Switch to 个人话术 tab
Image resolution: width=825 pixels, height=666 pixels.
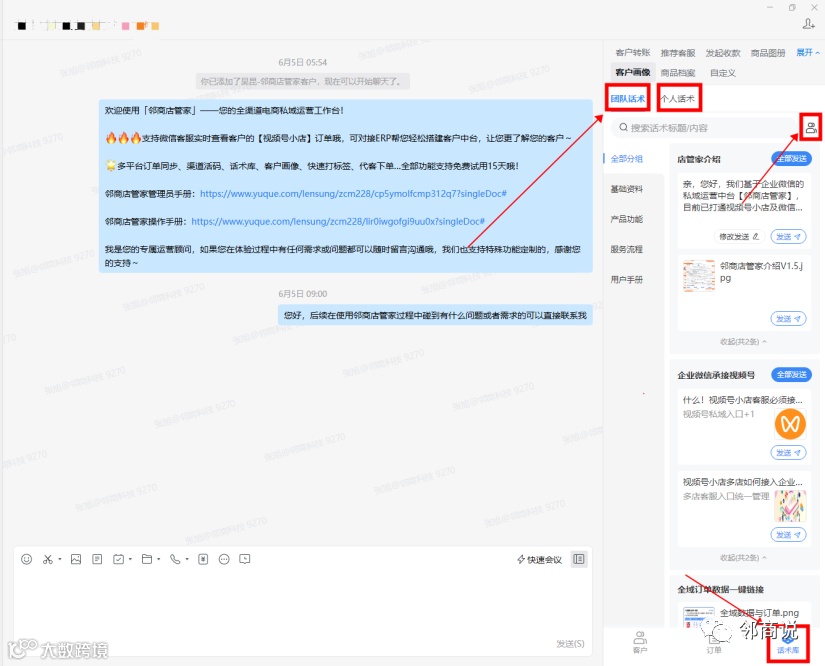click(x=678, y=98)
